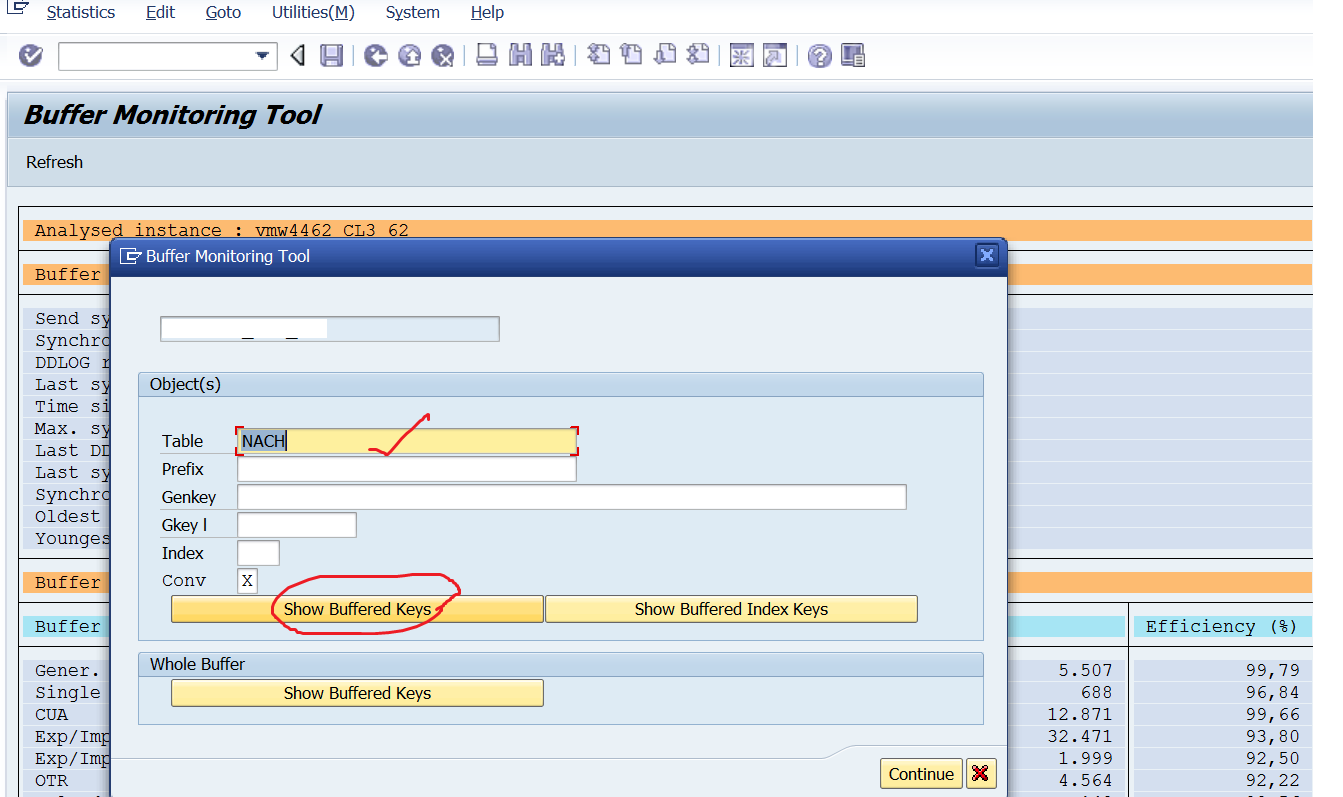Viewport: 1343px width, 797px height.
Task: Click Show Buffered Keys under Whole Buffer
Action: 357,692
